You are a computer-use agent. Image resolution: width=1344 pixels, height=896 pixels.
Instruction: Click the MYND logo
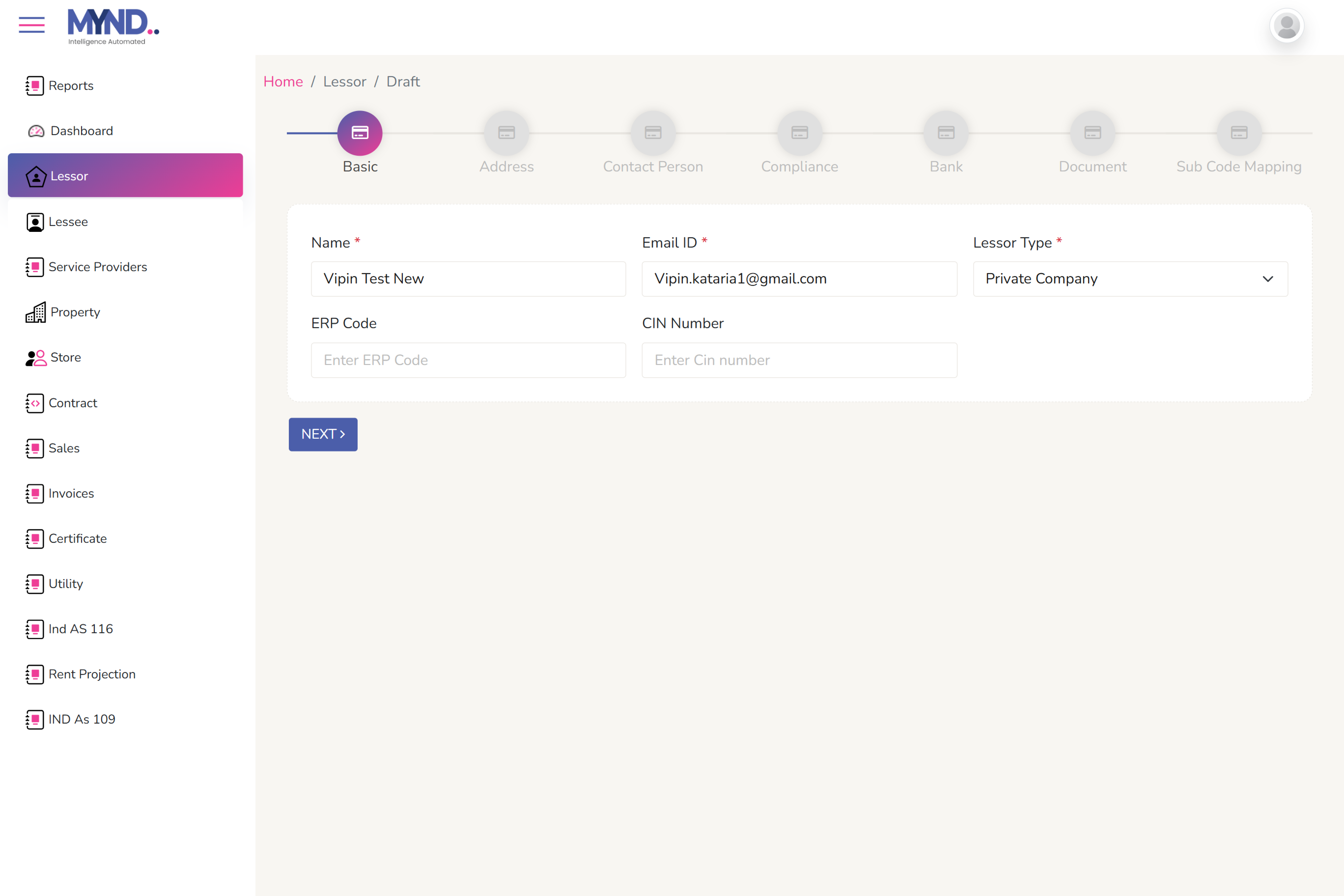pos(112,26)
